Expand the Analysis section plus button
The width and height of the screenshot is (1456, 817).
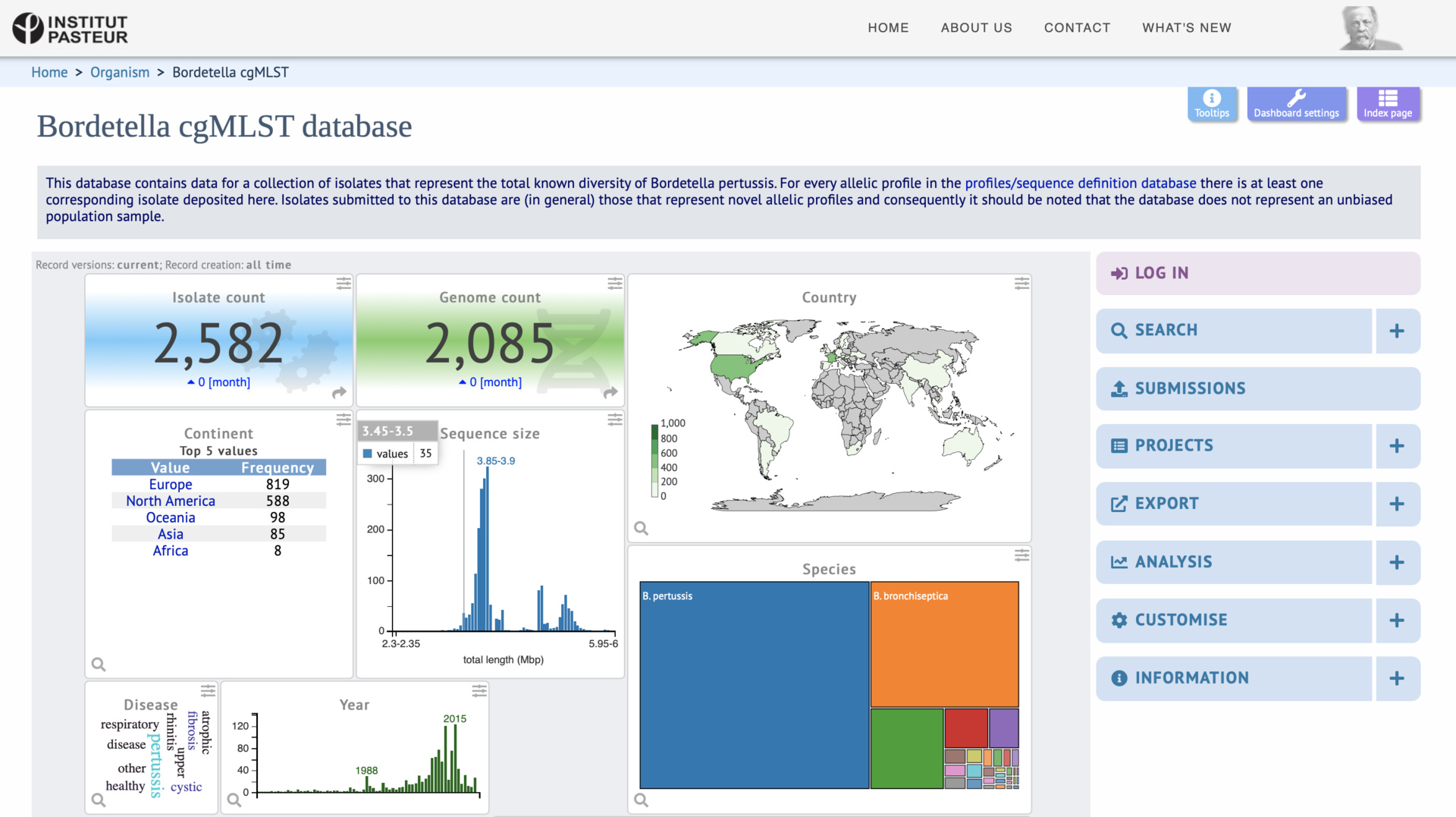click(1396, 562)
